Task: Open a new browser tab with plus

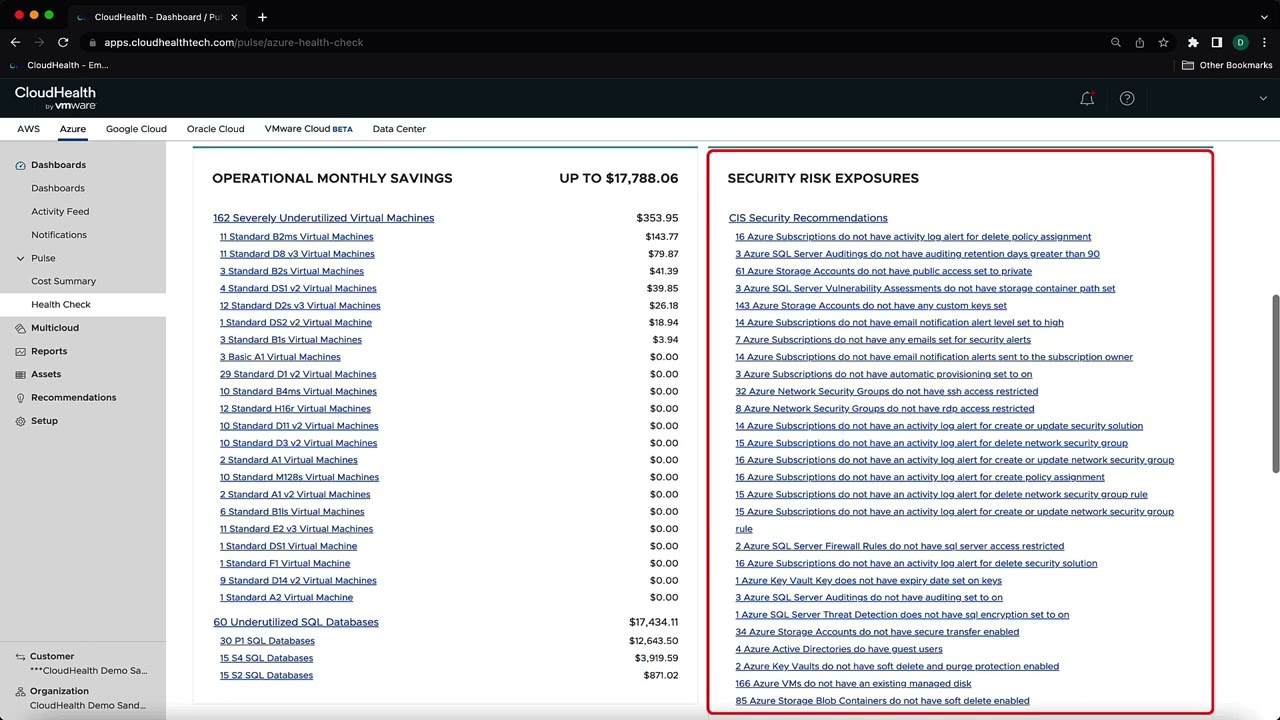Action: [262, 17]
